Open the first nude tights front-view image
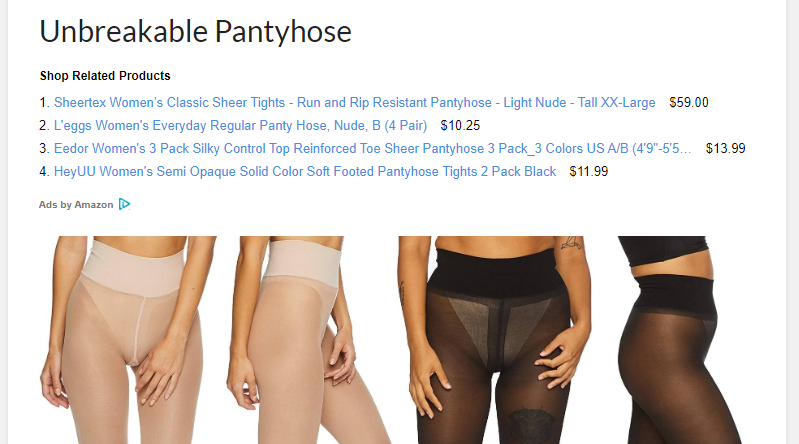This screenshot has width=799, height=444. 128,339
